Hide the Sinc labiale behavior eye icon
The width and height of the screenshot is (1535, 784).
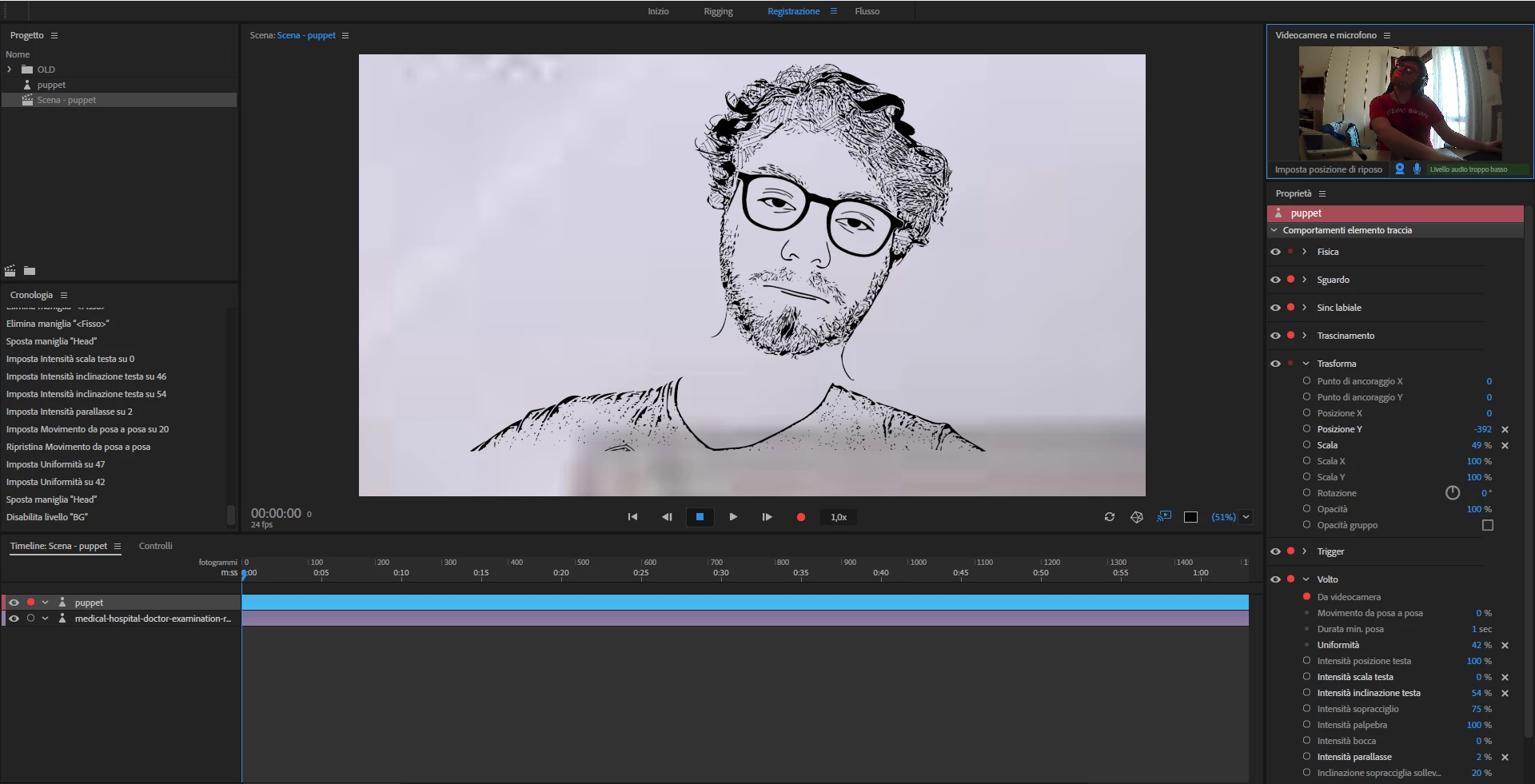(1275, 308)
